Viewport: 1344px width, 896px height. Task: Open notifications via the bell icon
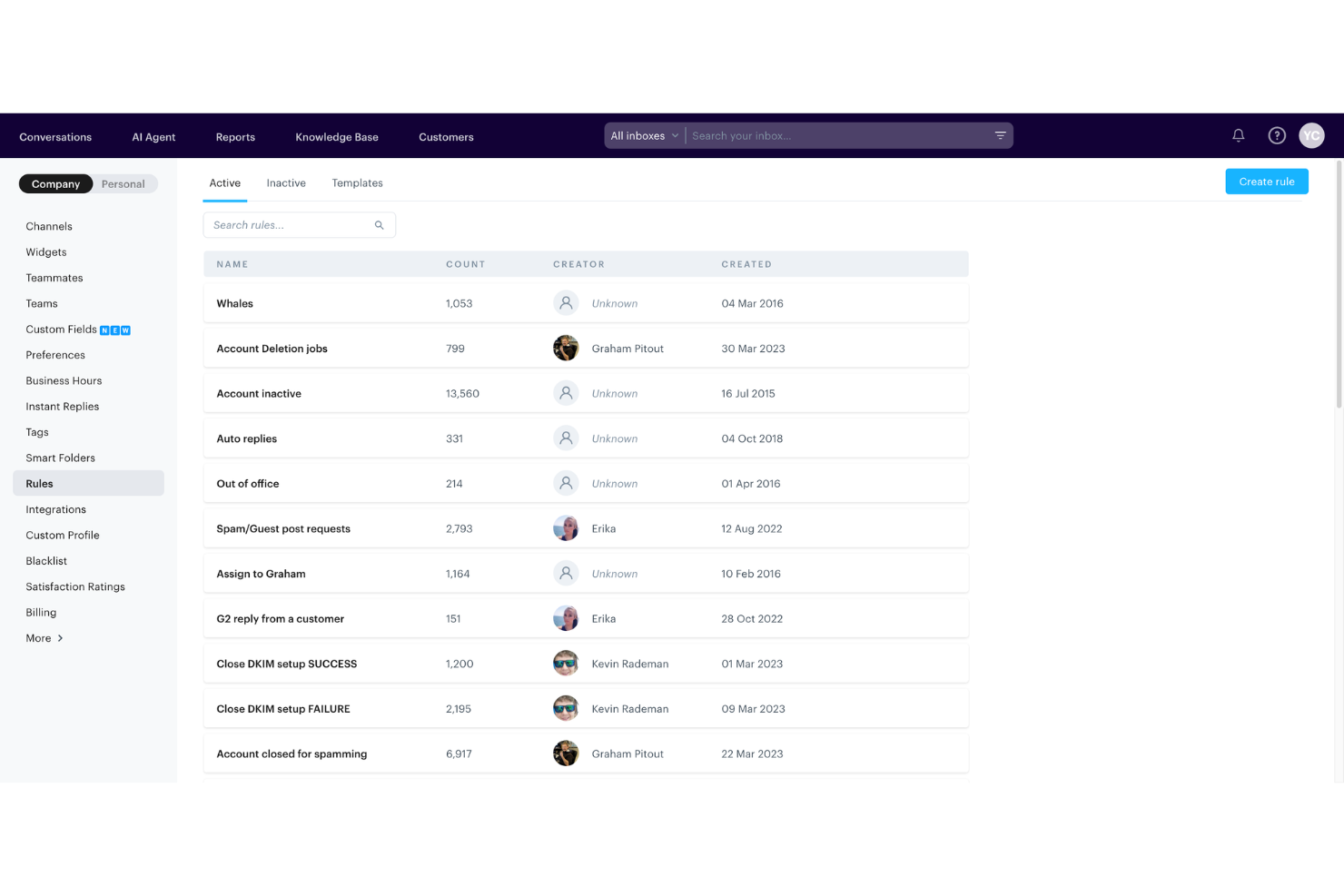[1238, 135]
